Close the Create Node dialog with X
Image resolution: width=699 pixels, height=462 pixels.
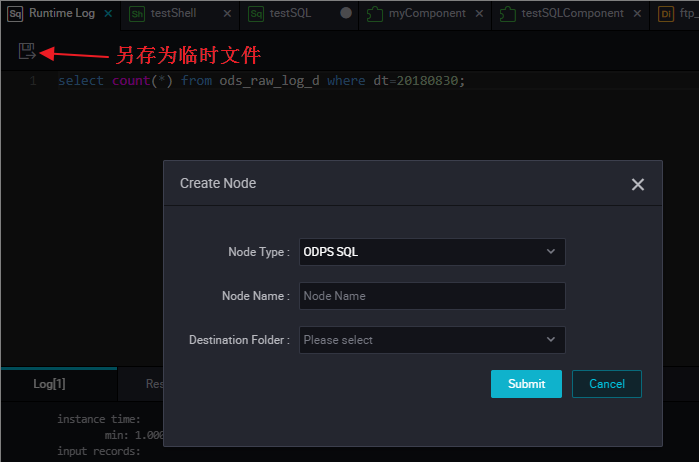638,184
